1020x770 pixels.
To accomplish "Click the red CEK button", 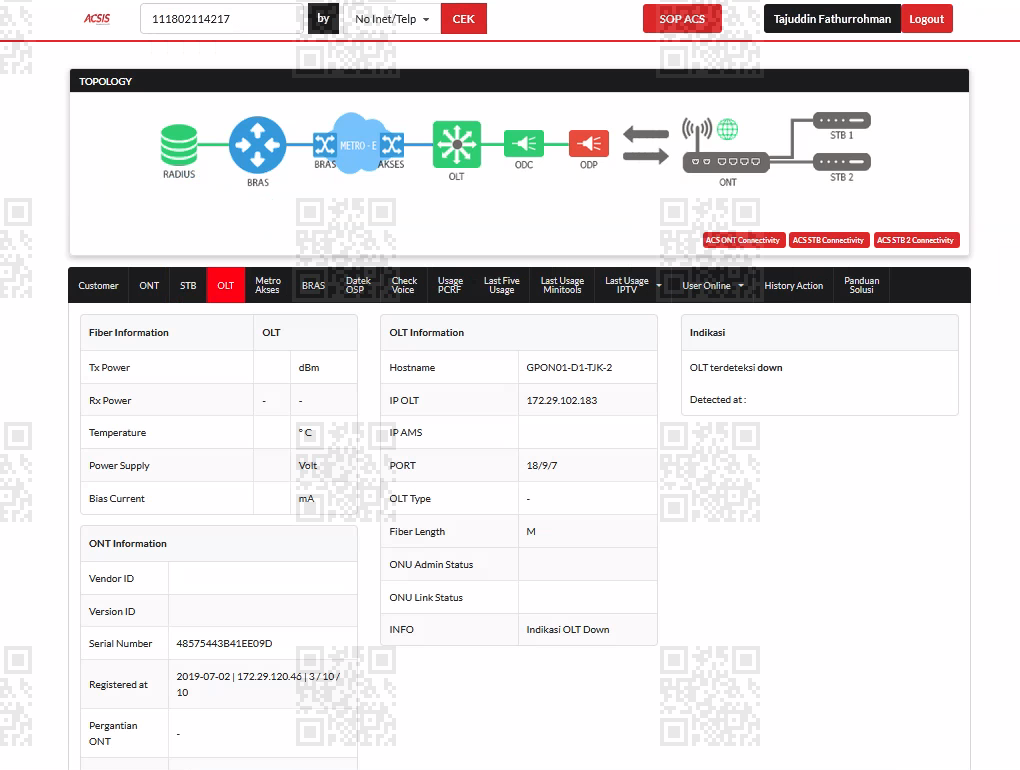I will [x=463, y=19].
